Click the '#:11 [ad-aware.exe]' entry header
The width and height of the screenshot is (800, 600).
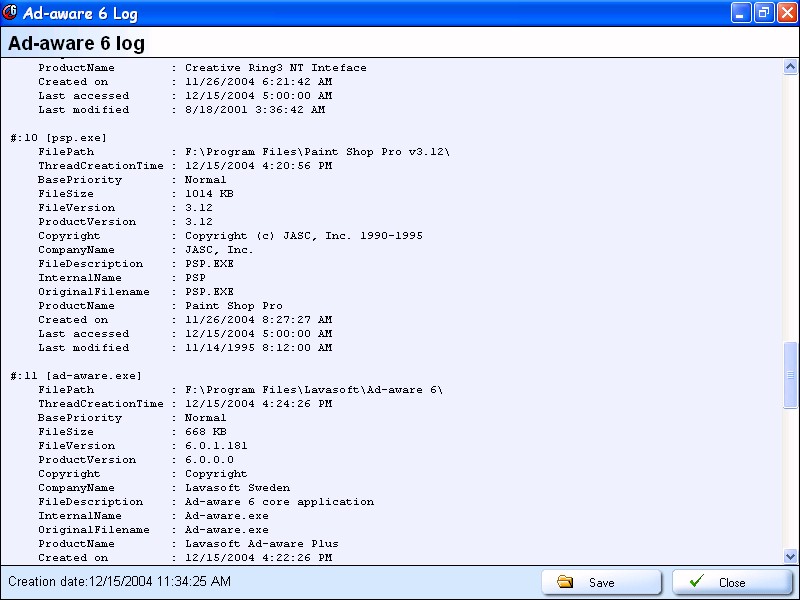[x=76, y=376]
